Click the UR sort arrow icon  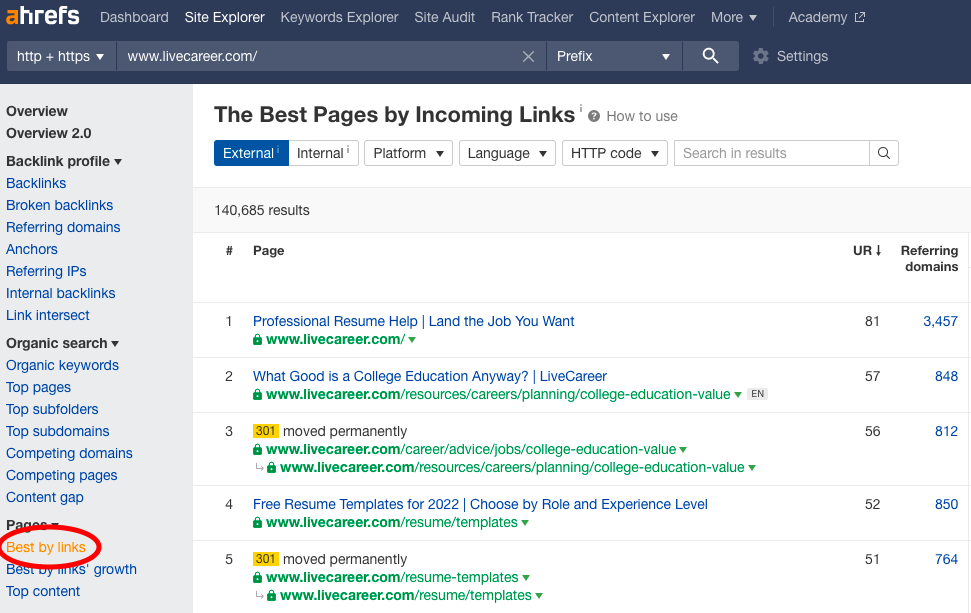click(878, 250)
